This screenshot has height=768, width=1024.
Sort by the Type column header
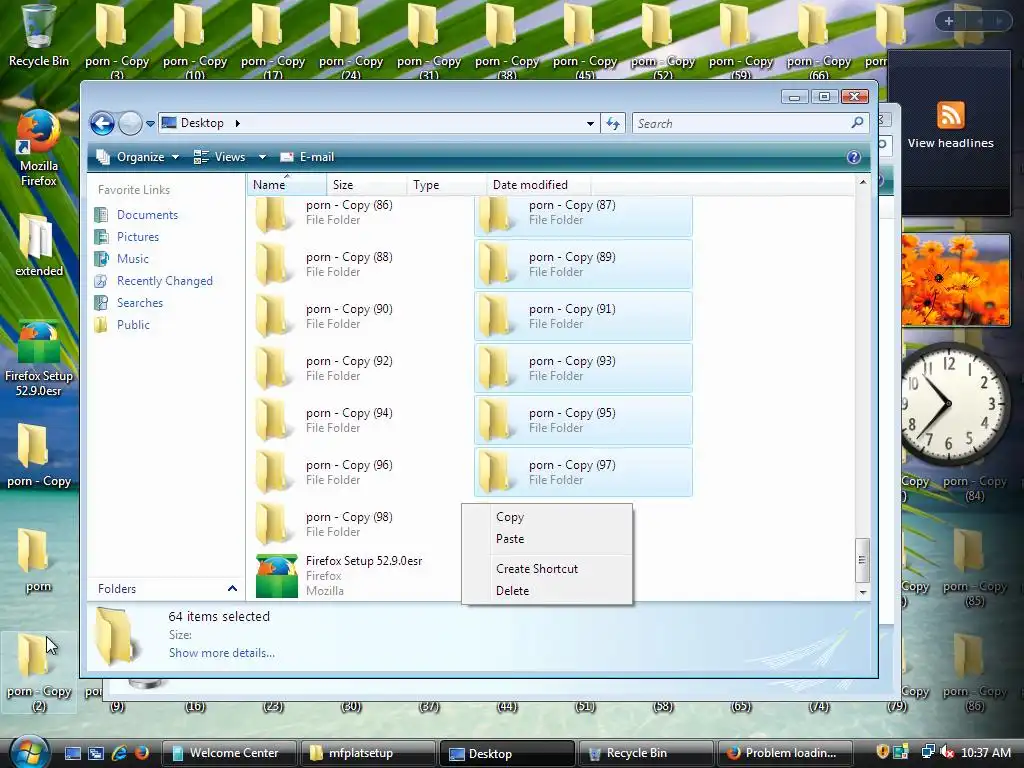pyautogui.click(x=447, y=185)
